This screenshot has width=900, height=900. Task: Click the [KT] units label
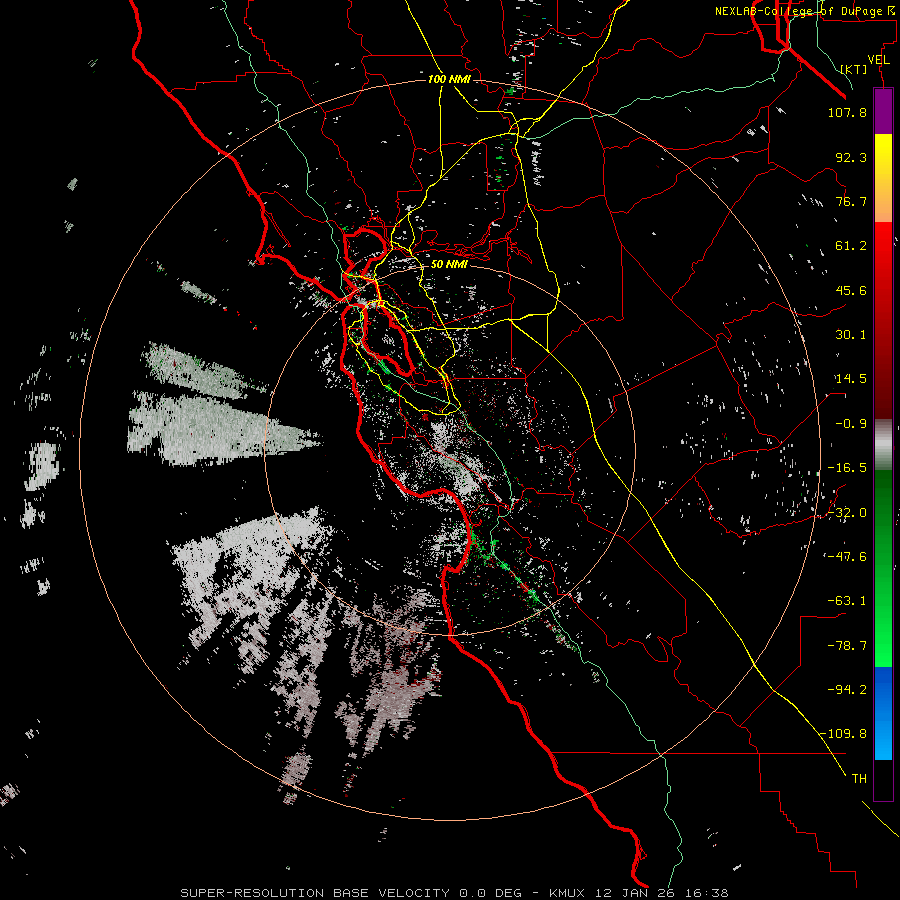854,69
